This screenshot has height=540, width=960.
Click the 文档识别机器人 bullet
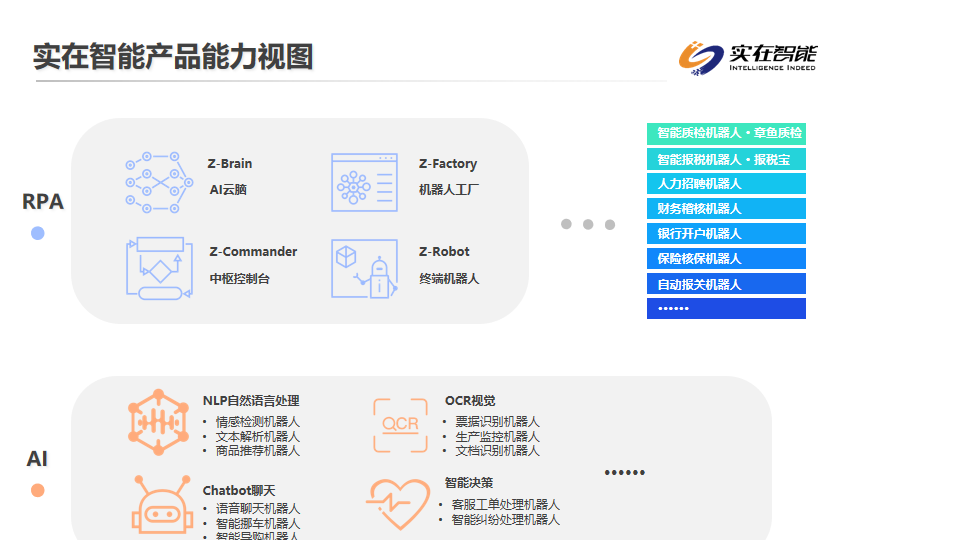pyautogui.click(x=497, y=451)
